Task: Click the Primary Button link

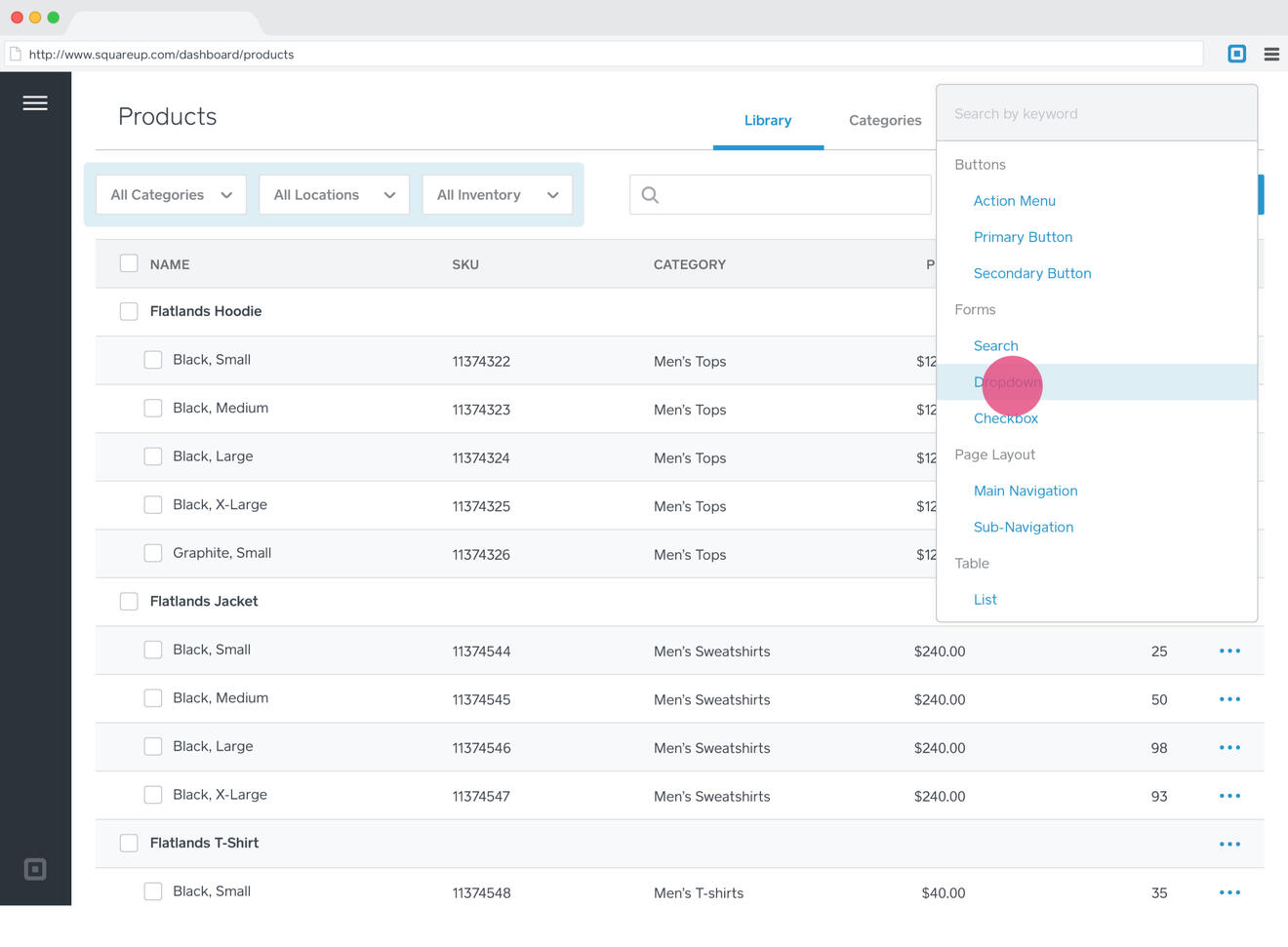Action: tap(1023, 237)
